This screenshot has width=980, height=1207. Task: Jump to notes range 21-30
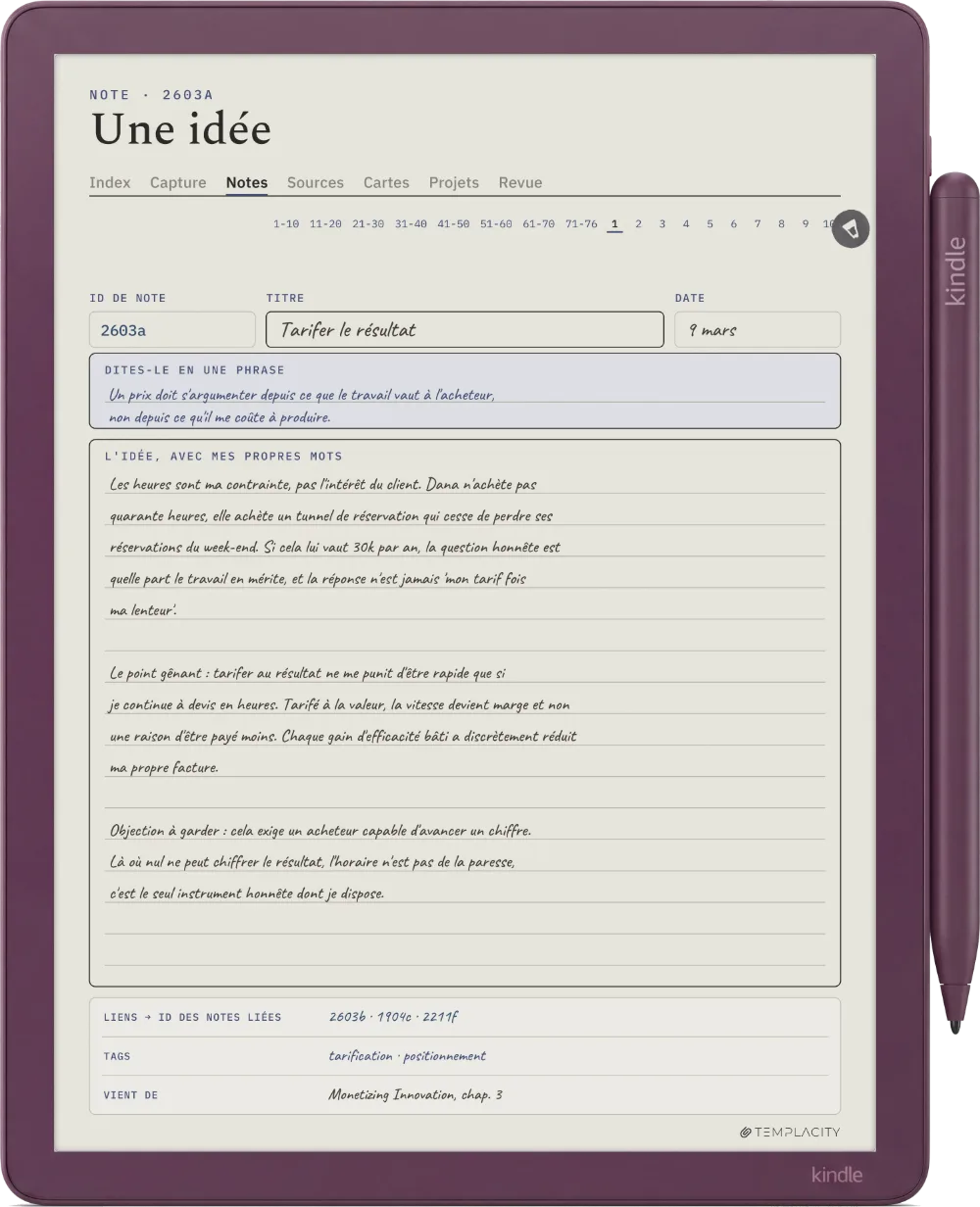tap(368, 224)
